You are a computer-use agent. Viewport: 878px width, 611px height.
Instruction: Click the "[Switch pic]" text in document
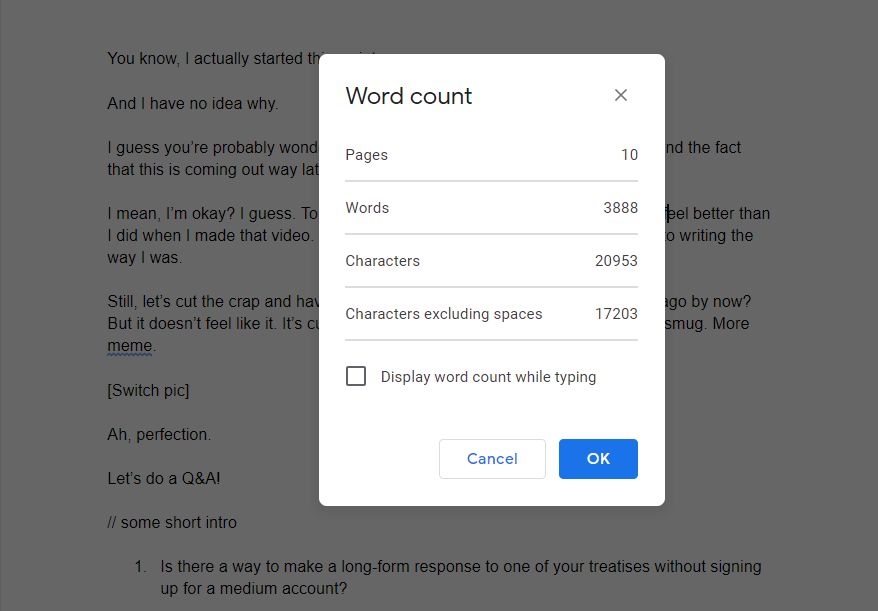coord(148,390)
